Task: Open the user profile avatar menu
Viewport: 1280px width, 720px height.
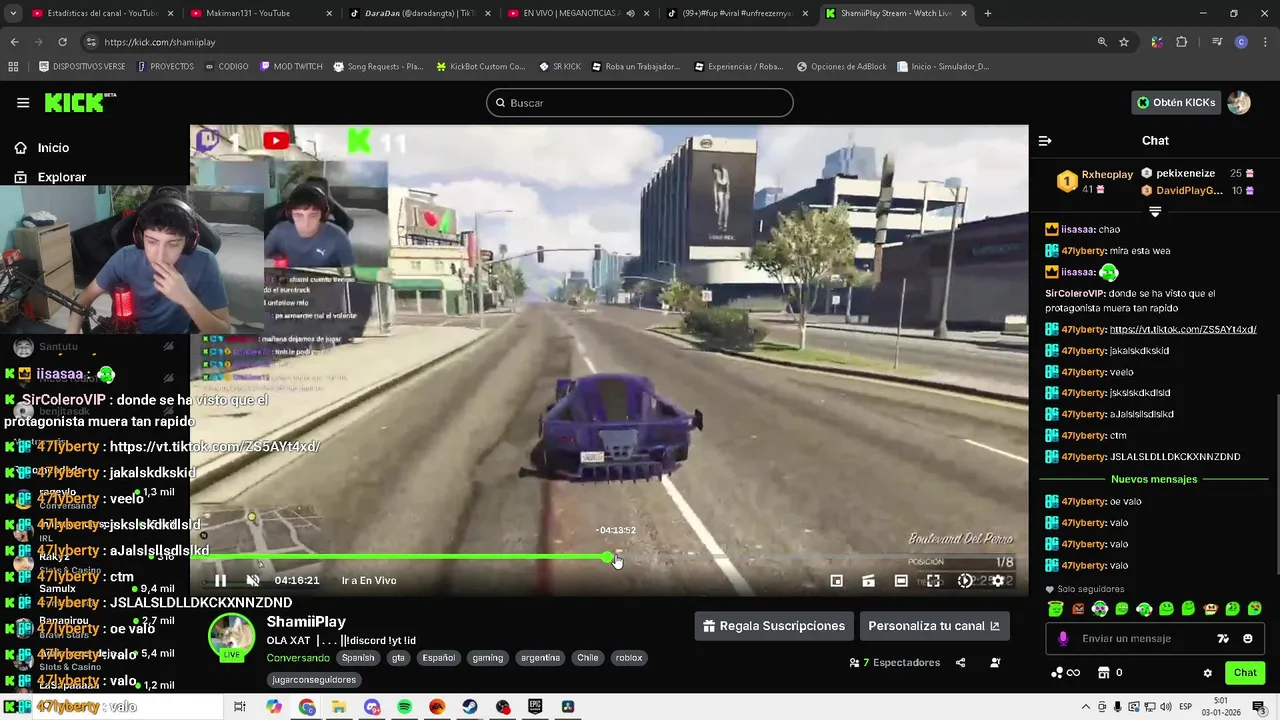Action: 1239,102
